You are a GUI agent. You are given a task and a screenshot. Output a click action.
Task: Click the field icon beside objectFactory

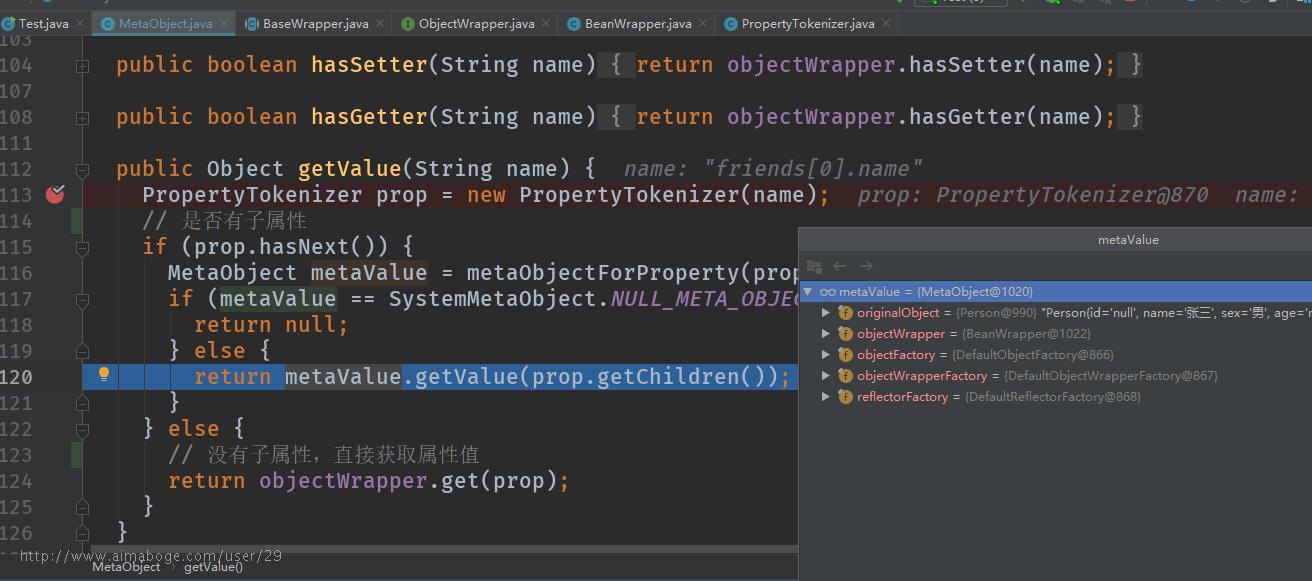point(845,355)
